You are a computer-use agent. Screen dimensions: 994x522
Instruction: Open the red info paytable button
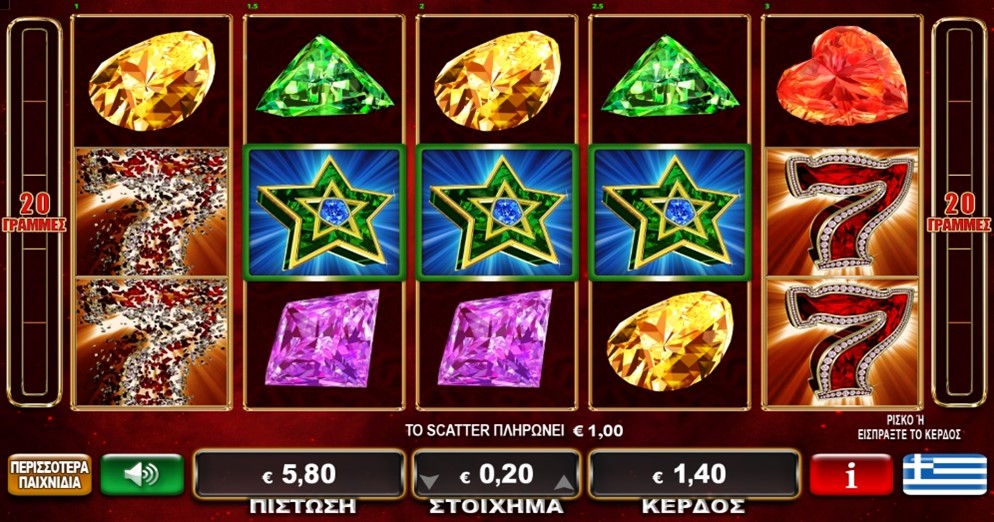click(851, 474)
